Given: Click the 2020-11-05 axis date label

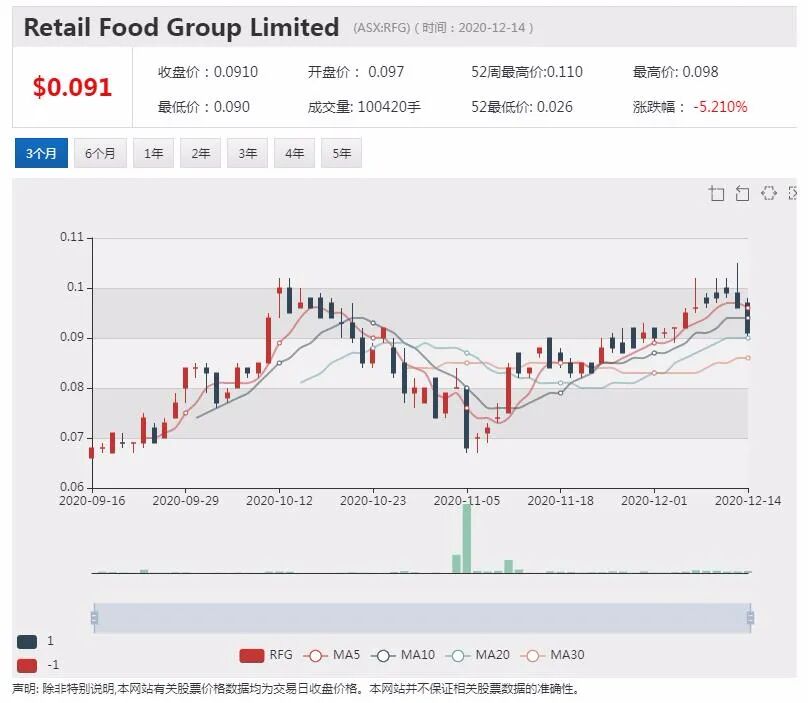Looking at the screenshot, I should pos(467,501).
